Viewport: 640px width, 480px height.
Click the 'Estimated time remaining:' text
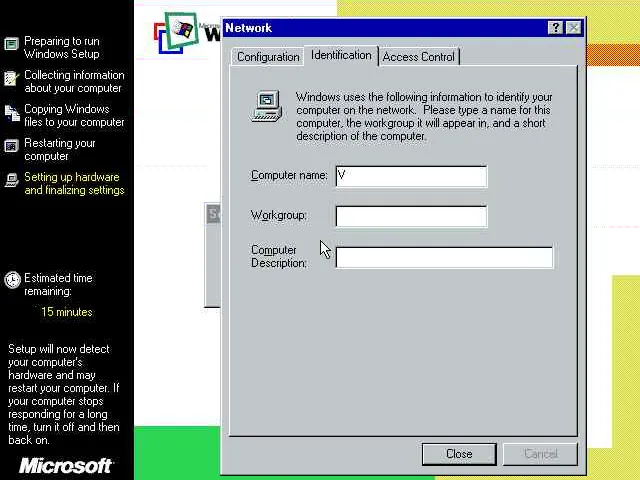[58, 284]
